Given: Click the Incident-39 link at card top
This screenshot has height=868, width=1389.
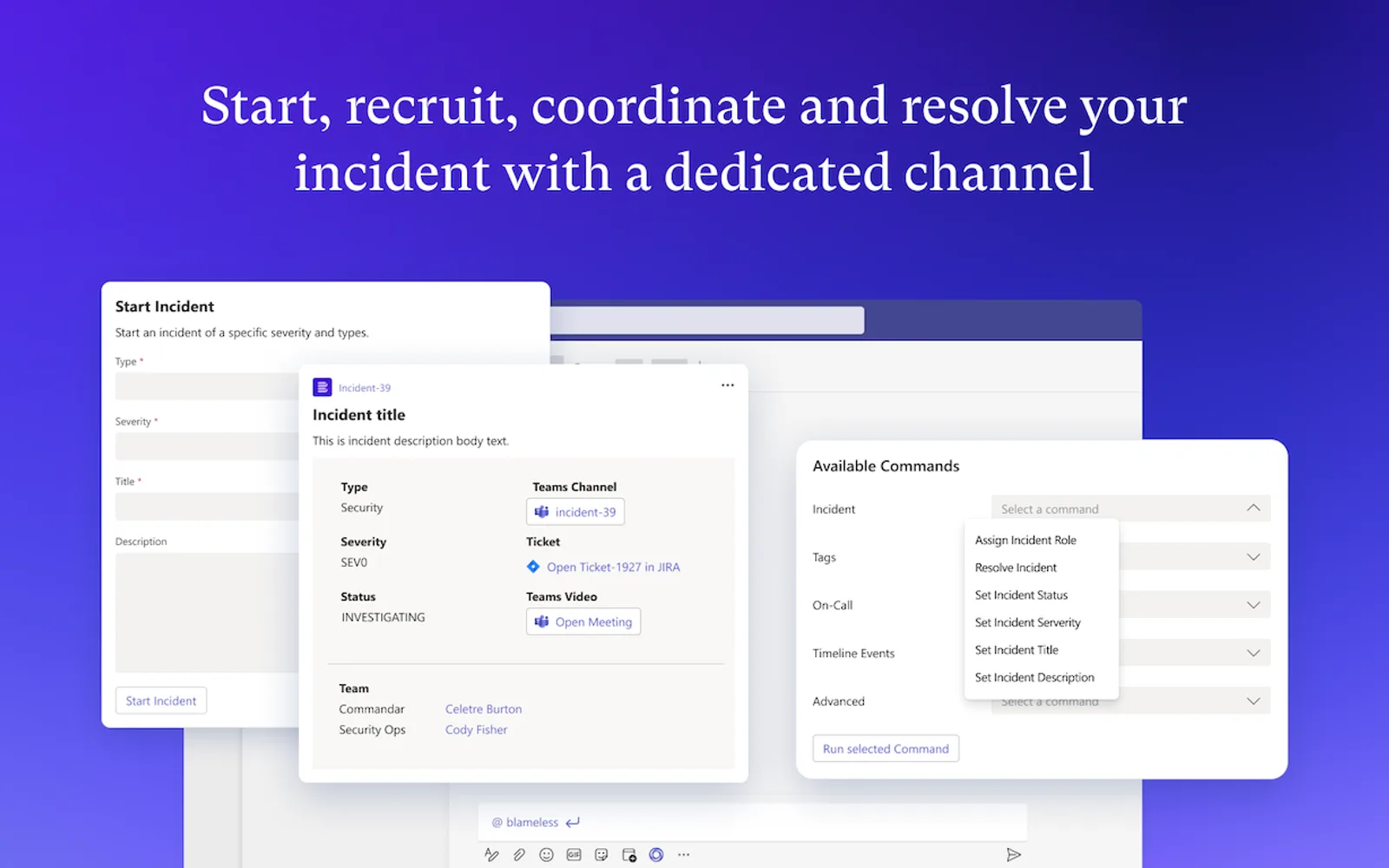Looking at the screenshot, I should click(x=365, y=388).
